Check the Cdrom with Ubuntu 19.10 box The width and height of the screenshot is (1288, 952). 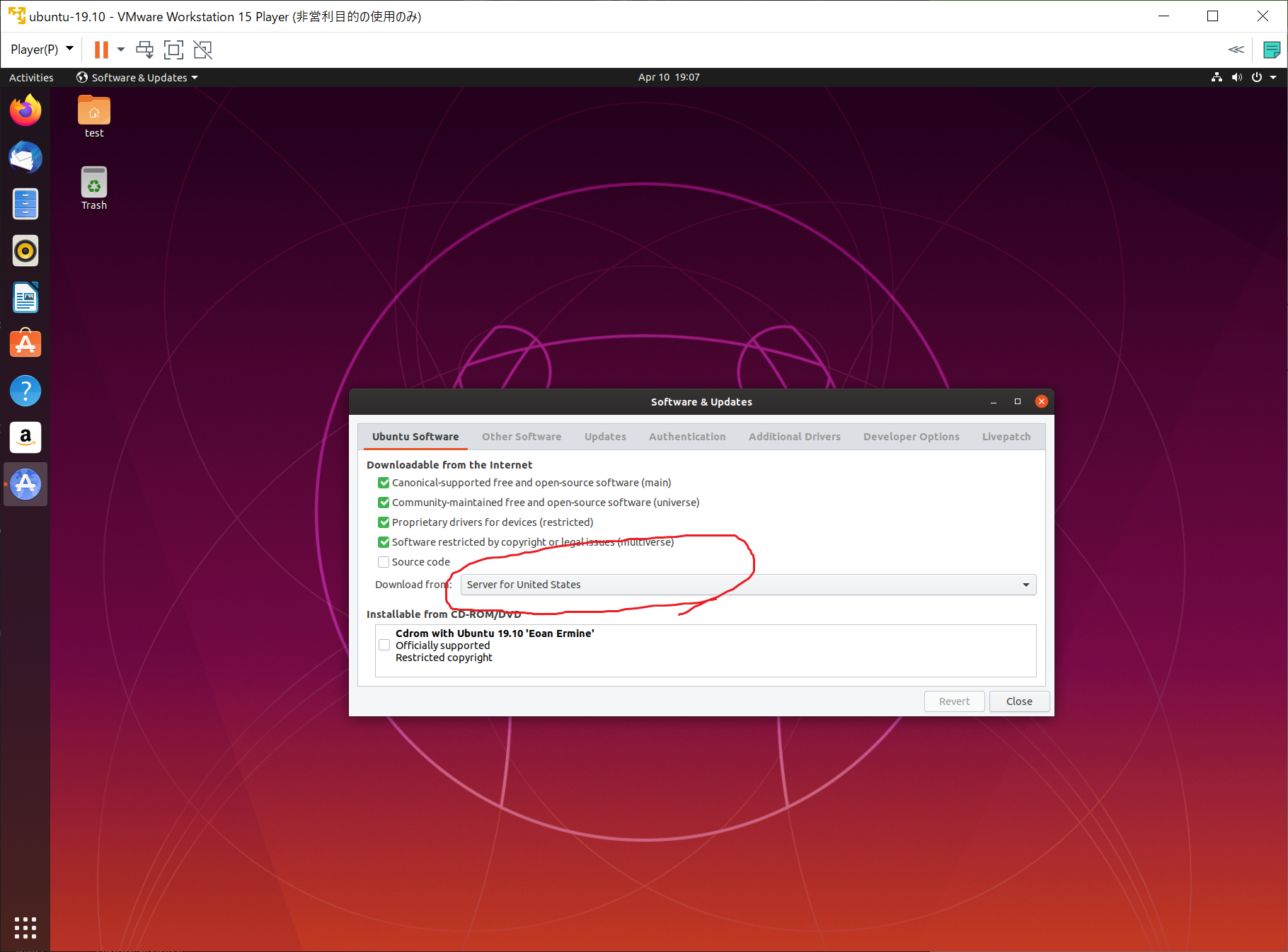[x=384, y=645]
